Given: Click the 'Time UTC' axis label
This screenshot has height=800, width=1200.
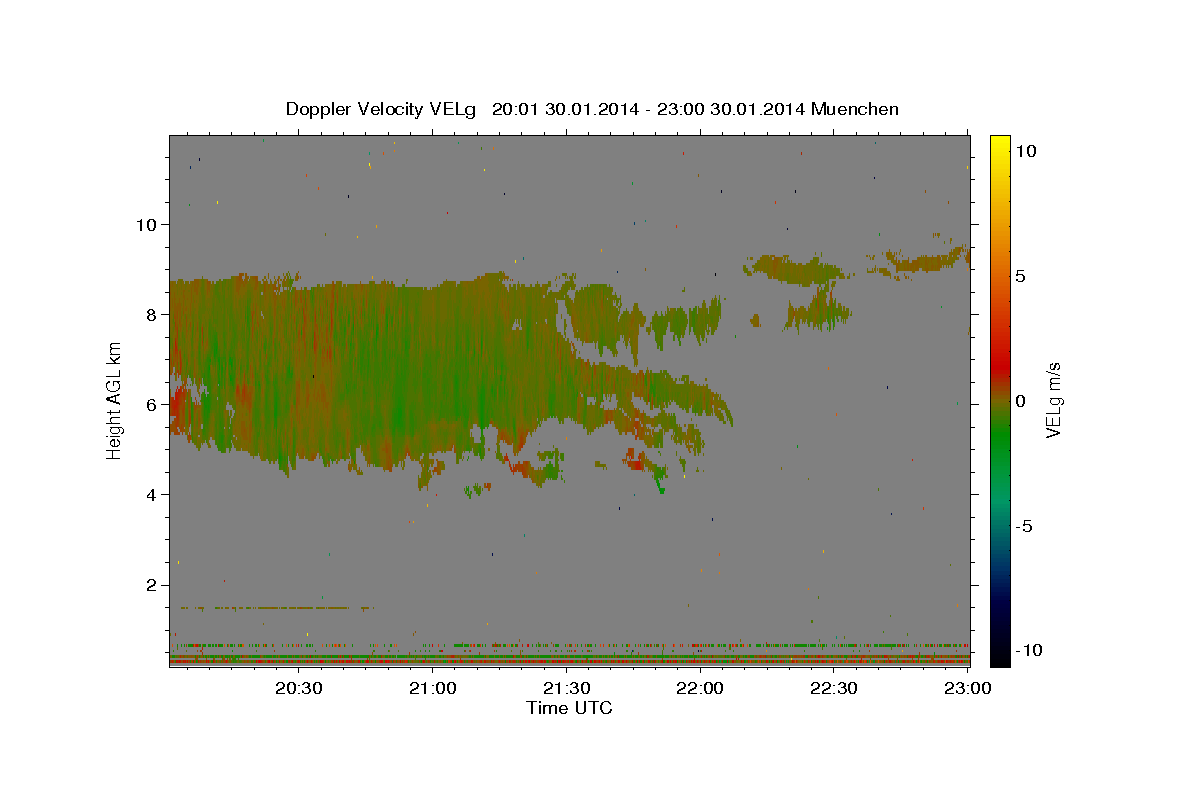Looking at the screenshot, I should pyautogui.click(x=569, y=708).
